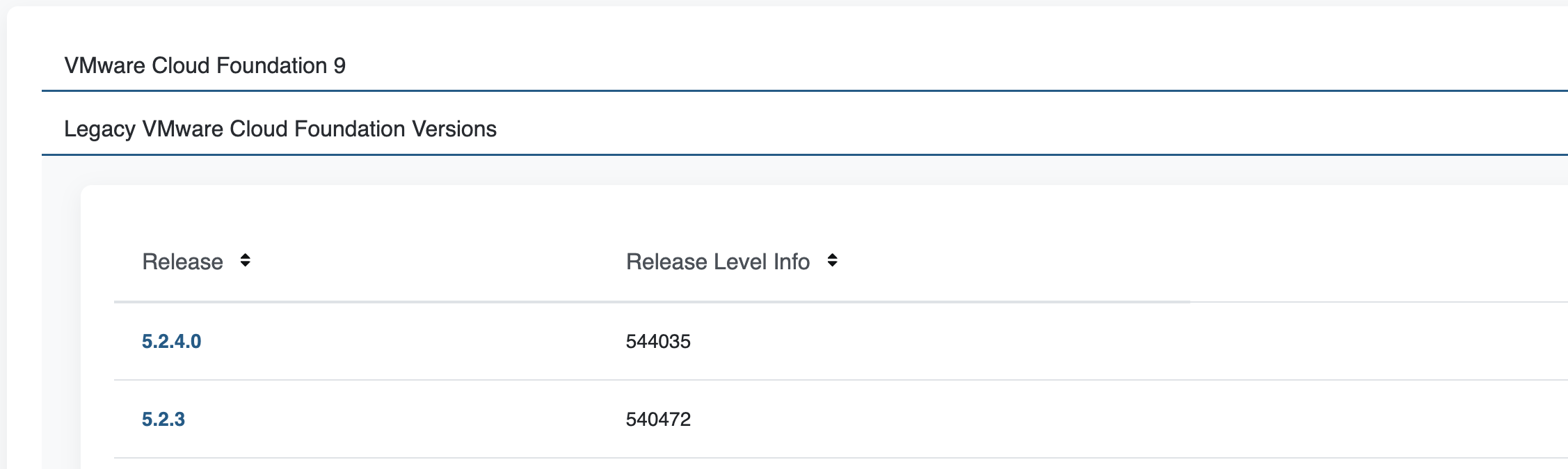The height and width of the screenshot is (469, 1568).
Task: Click the sort icon beside Release Level Info
Action: click(832, 260)
